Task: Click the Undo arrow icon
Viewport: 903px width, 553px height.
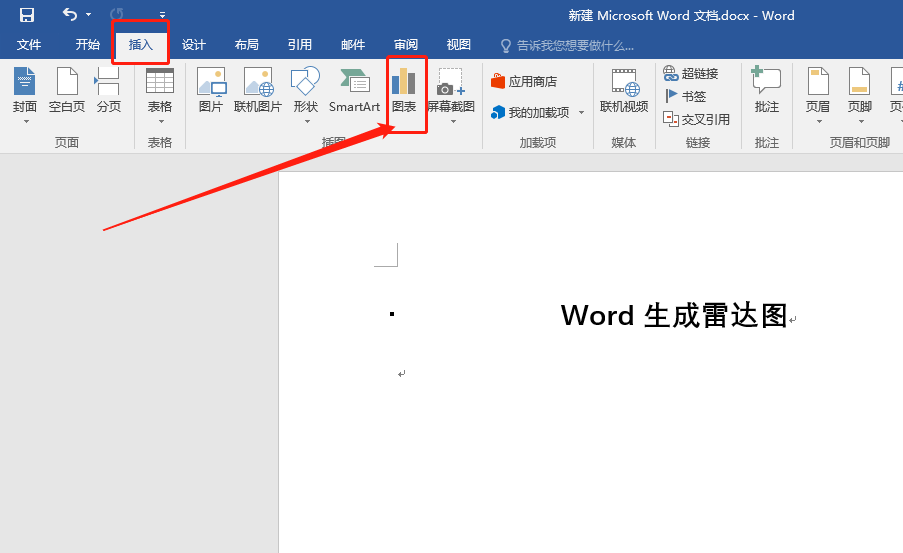Action: [x=70, y=14]
